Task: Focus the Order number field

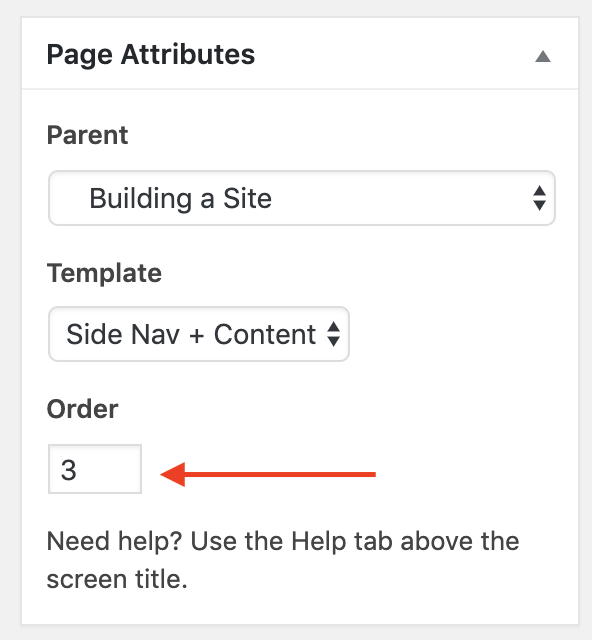Action: pyautogui.click(x=95, y=469)
